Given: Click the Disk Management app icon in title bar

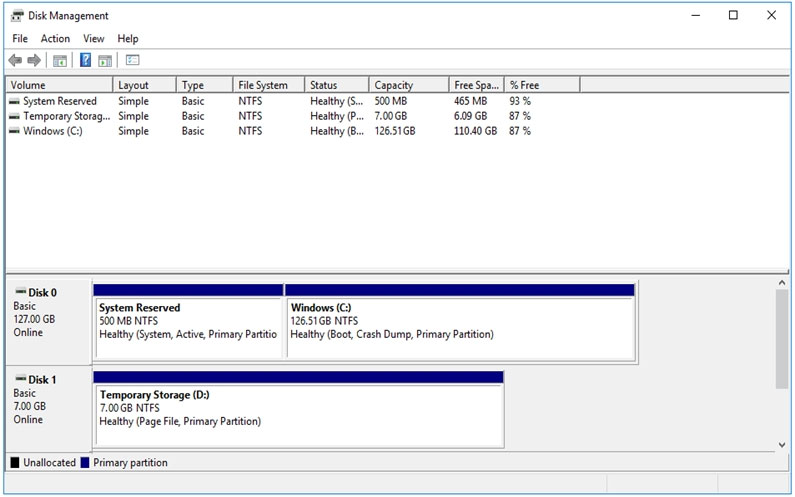Looking at the screenshot, I should [17, 16].
